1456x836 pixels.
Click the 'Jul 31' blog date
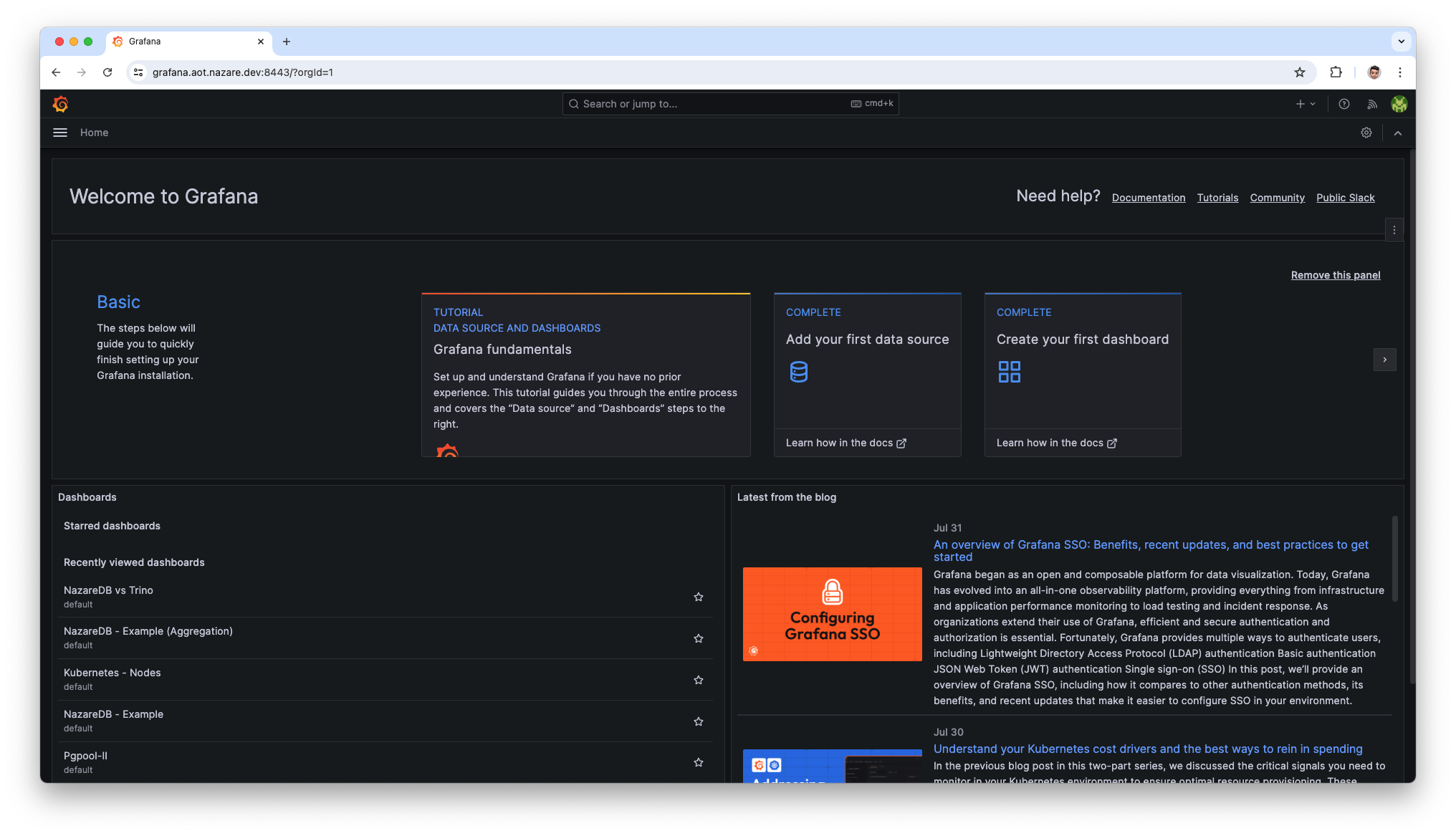[947, 528]
